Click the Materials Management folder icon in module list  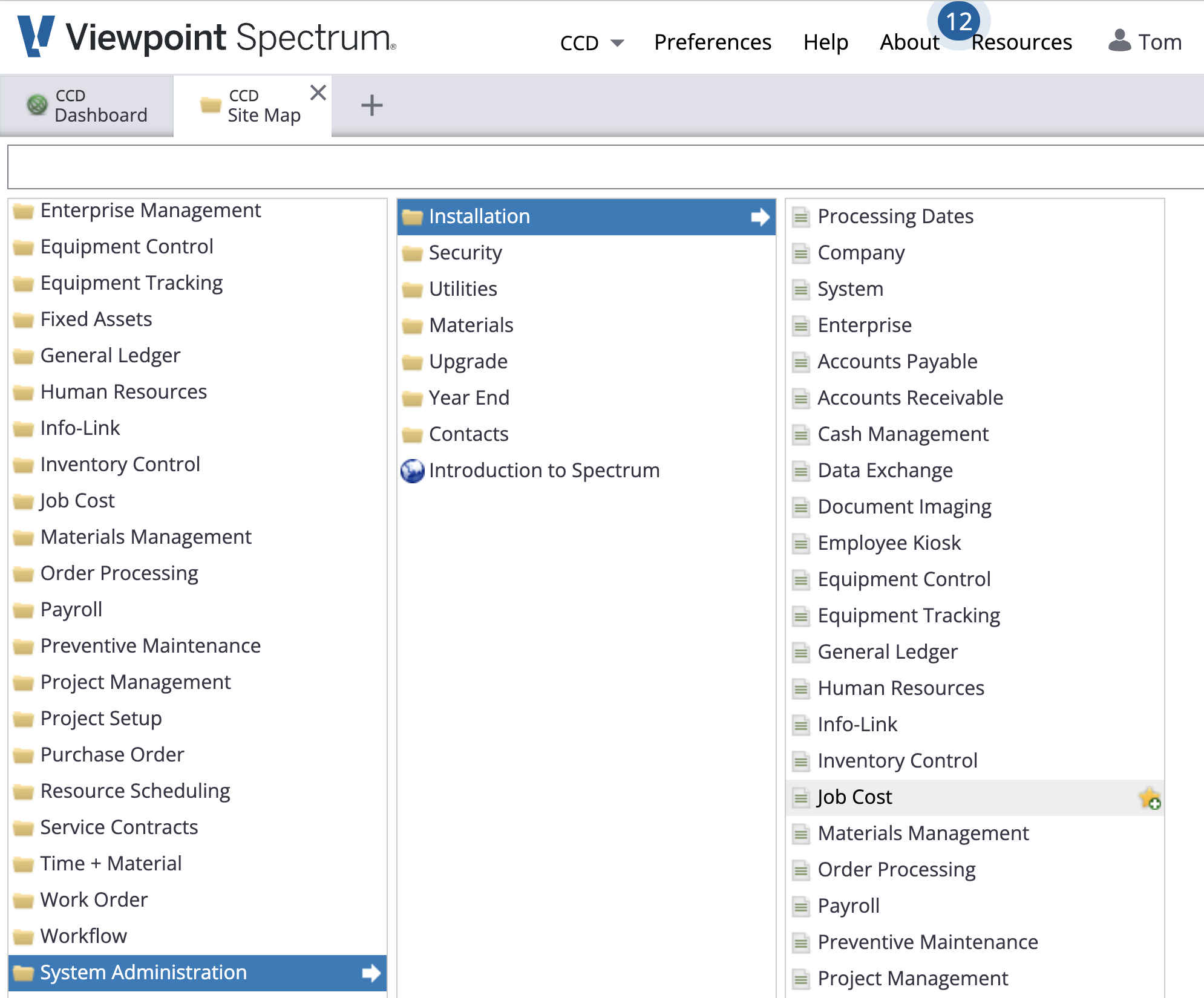[24, 538]
